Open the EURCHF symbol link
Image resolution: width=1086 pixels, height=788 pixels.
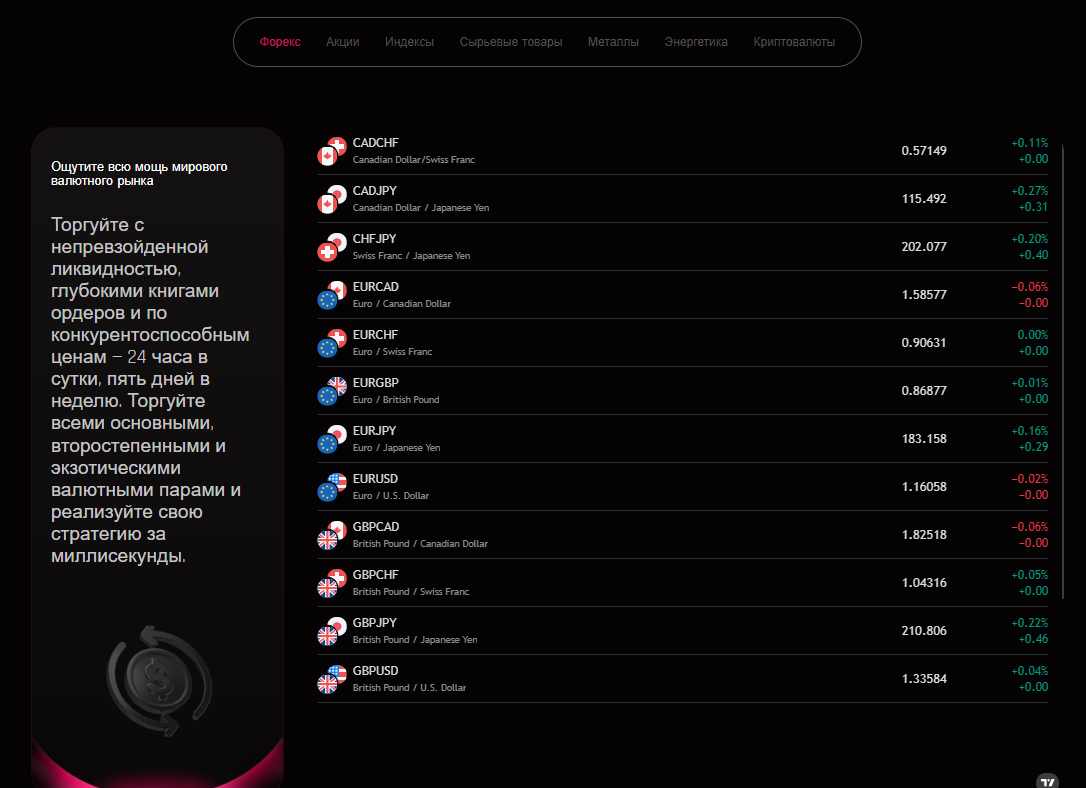(375, 334)
